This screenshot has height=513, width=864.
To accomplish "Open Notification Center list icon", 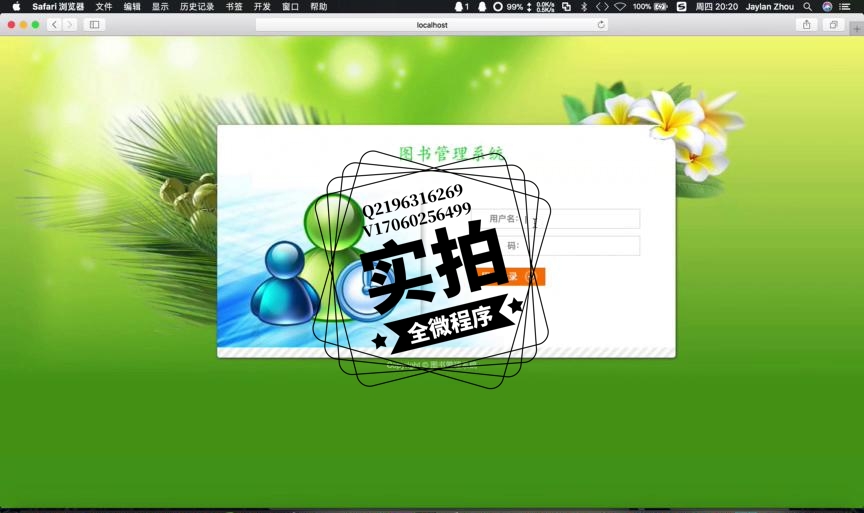I will point(845,7).
